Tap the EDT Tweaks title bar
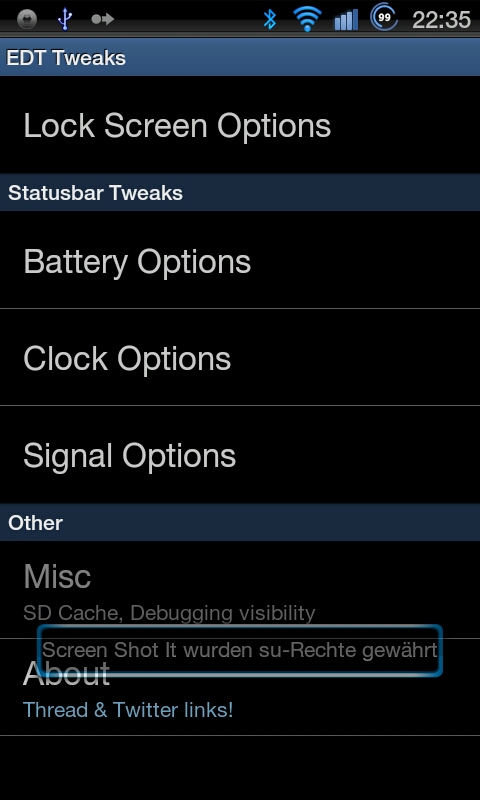 click(240, 58)
